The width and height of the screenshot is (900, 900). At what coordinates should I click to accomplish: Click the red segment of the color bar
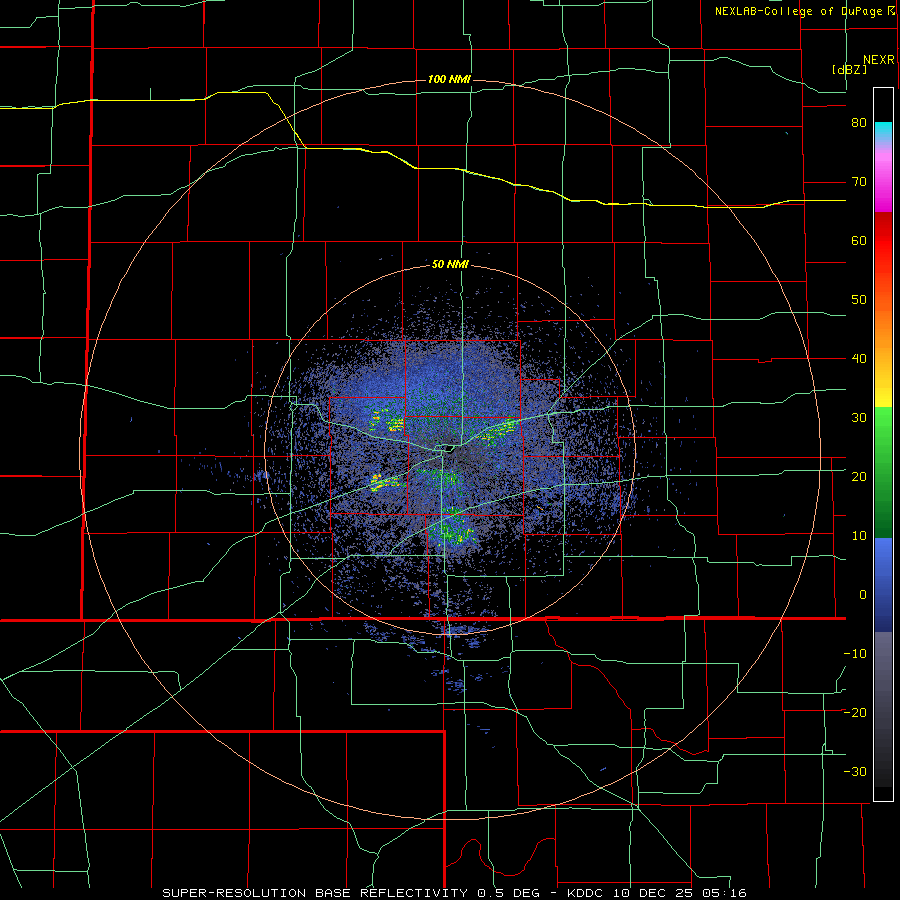point(883,235)
